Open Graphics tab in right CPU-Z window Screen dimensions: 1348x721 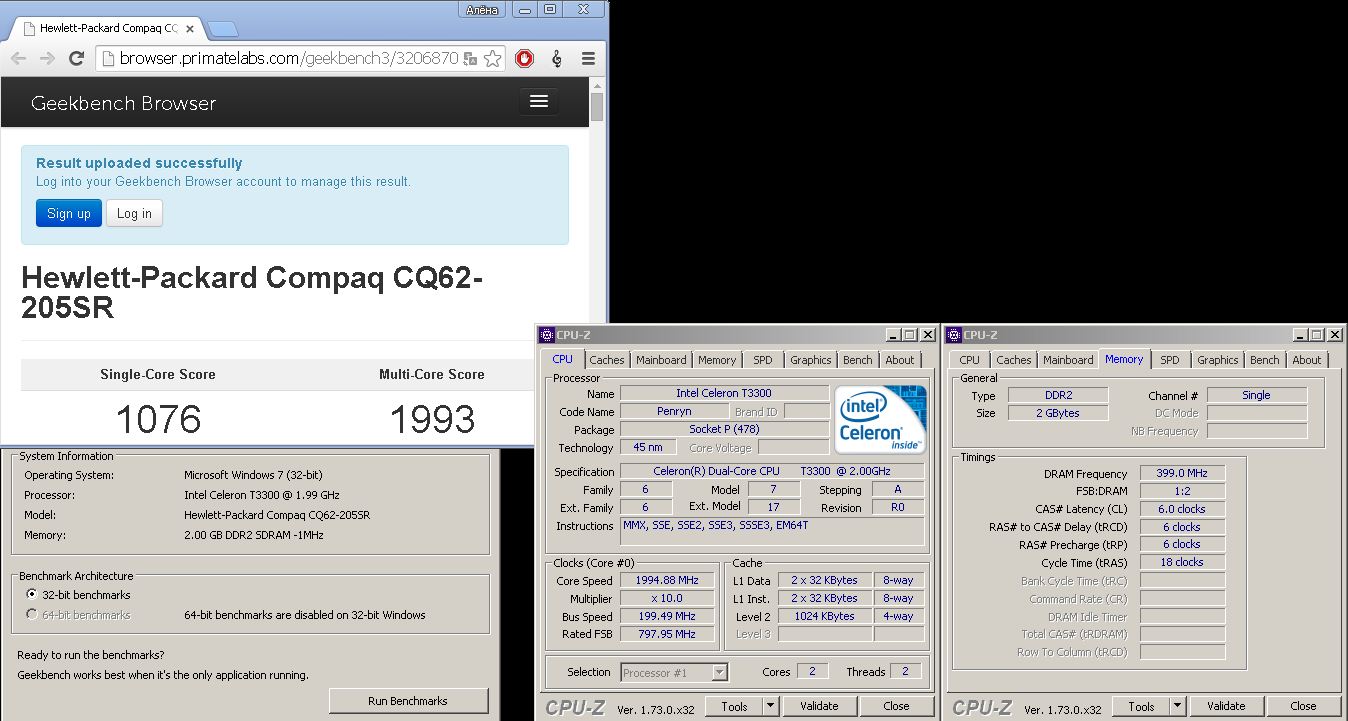1217,360
